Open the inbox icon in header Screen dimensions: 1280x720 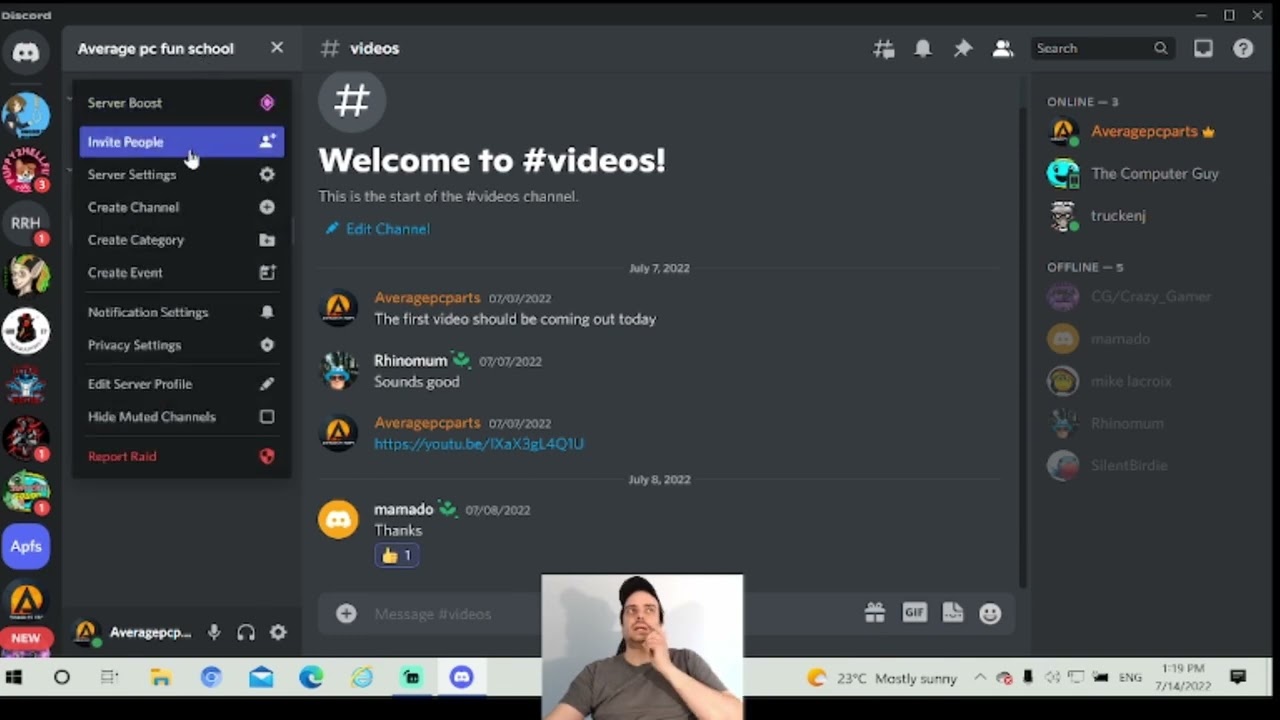pyautogui.click(x=1203, y=48)
